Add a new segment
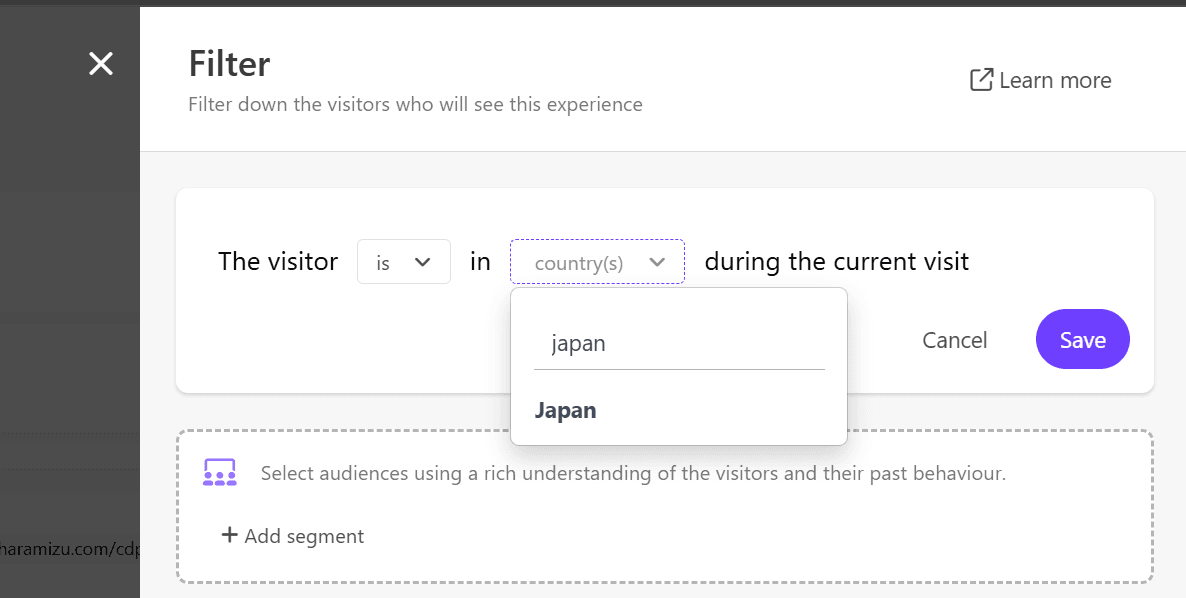 tap(303, 536)
